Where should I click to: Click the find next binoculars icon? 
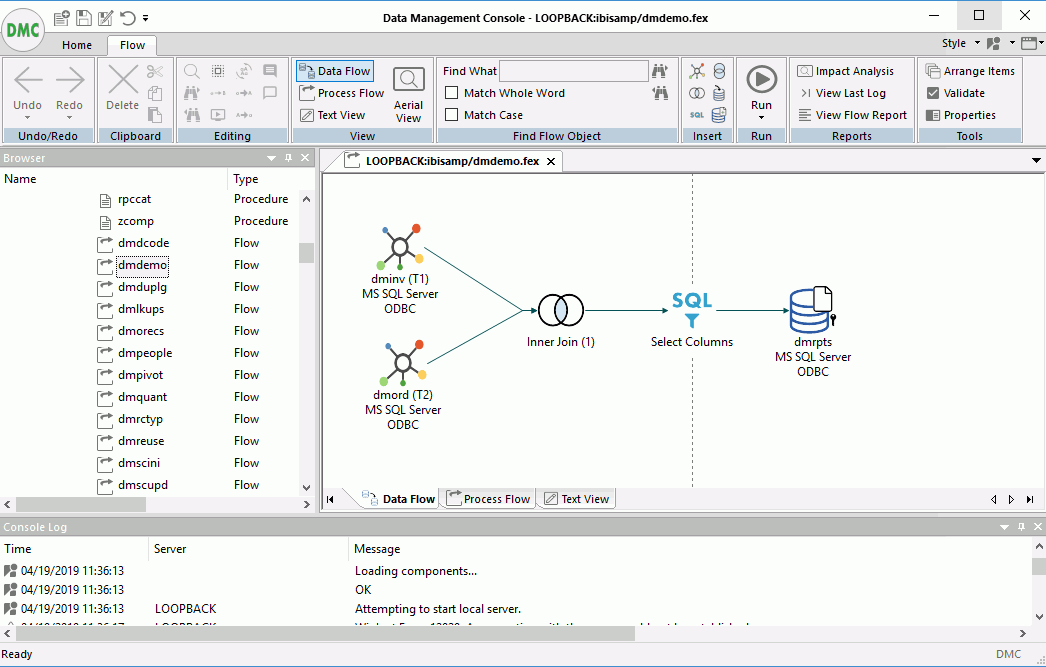pyautogui.click(x=660, y=71)
